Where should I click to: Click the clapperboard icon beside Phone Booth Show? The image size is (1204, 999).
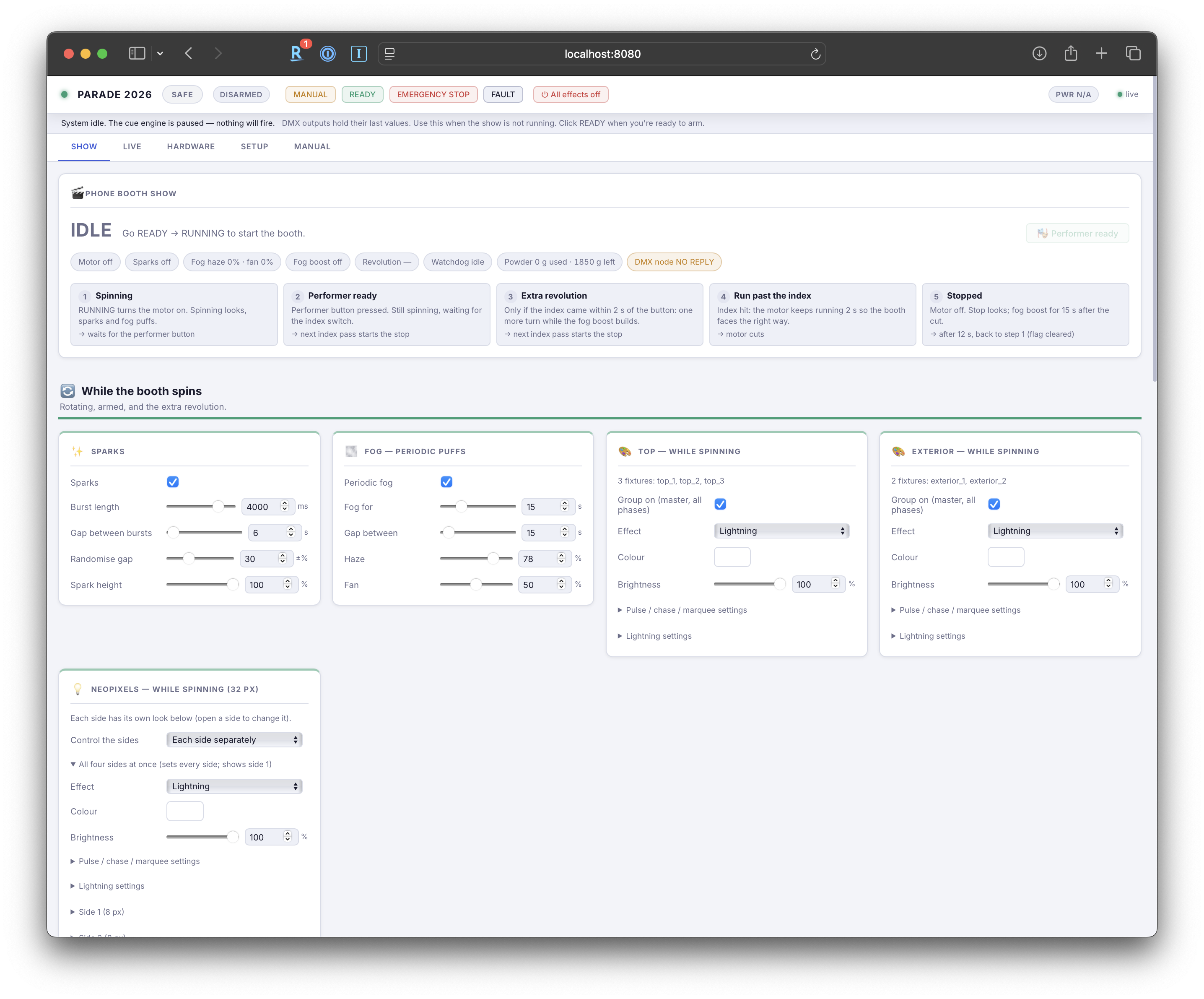point(78,193)
